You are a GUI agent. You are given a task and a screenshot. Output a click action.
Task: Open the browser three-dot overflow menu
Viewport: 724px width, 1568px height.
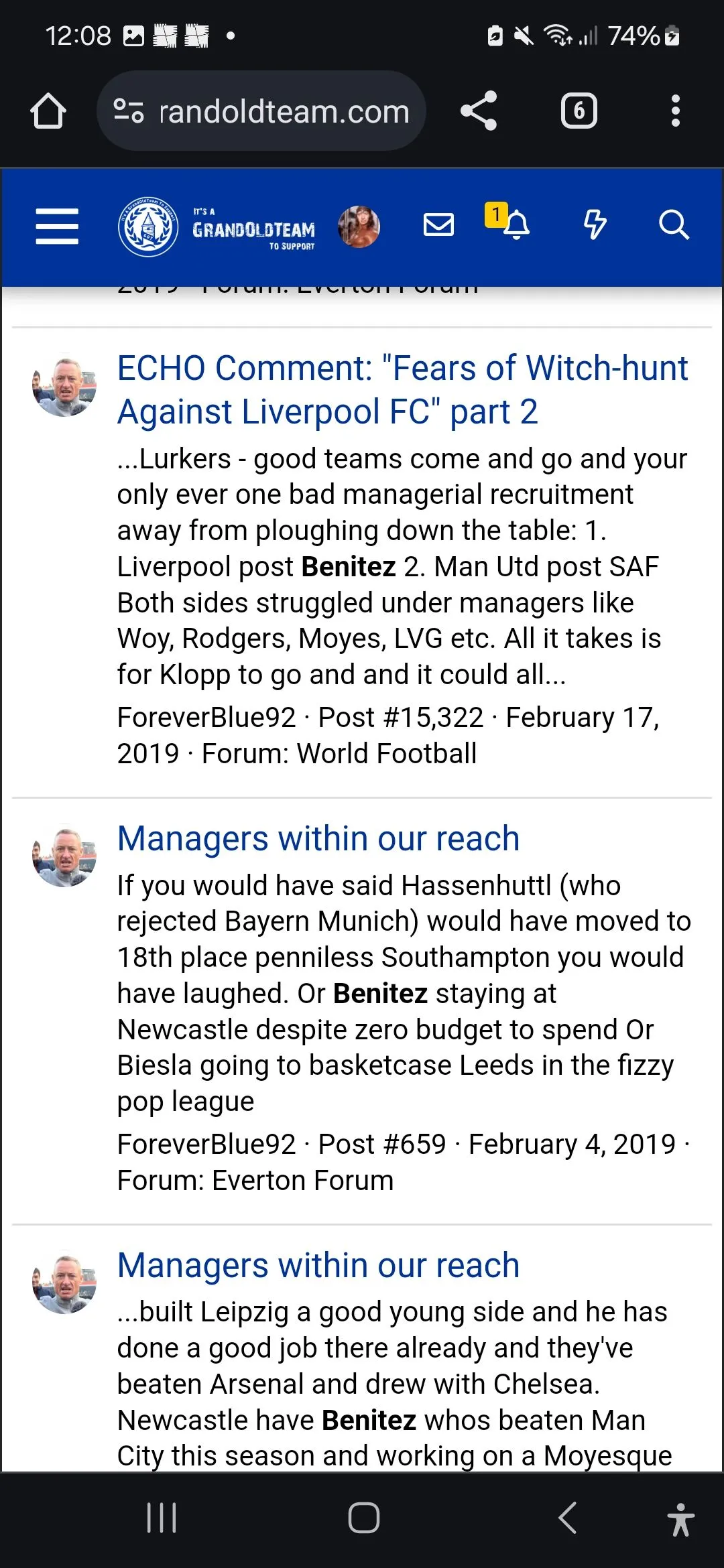tap(675, 111)
